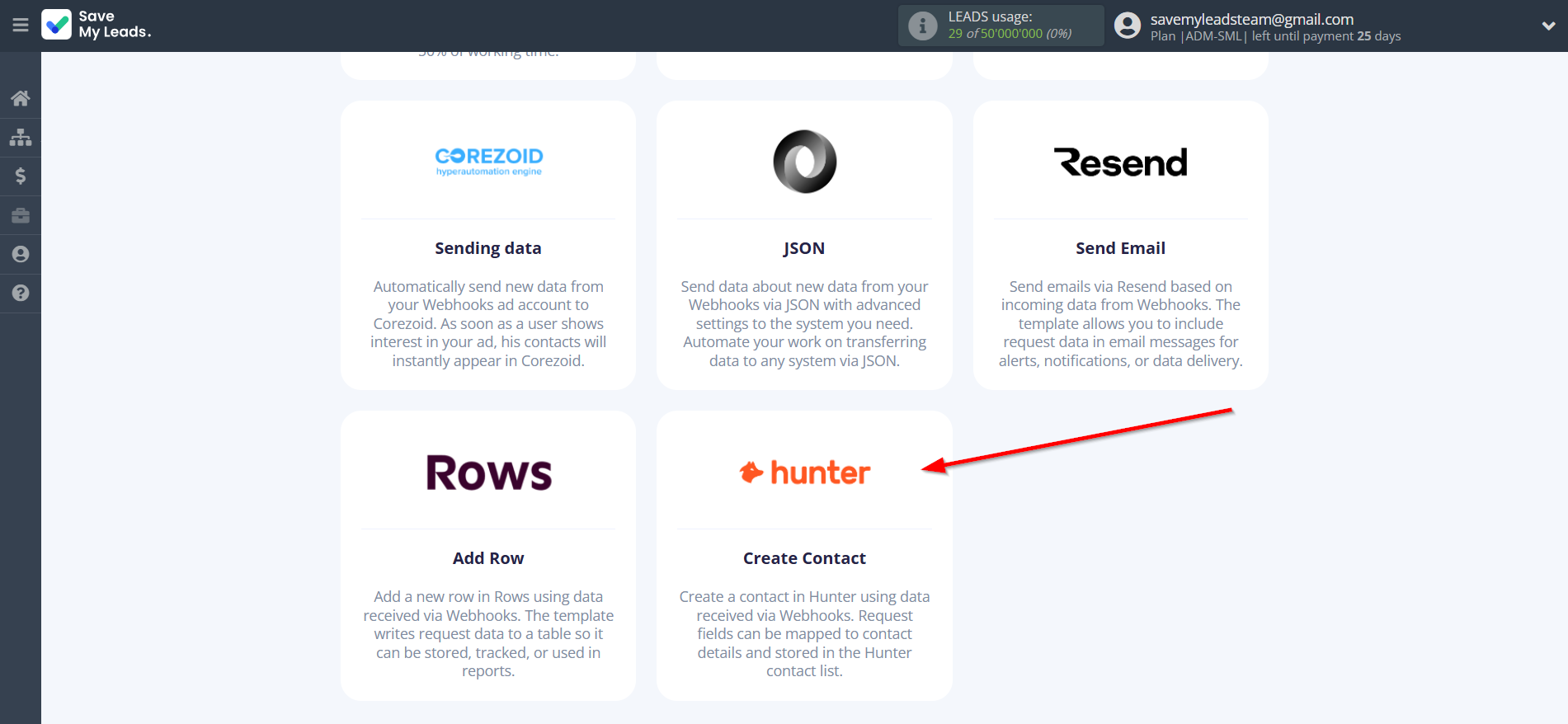Screen dimensions: 1568x724
Task: Click the Corezoid logo
Action: (x=488, y=161)
